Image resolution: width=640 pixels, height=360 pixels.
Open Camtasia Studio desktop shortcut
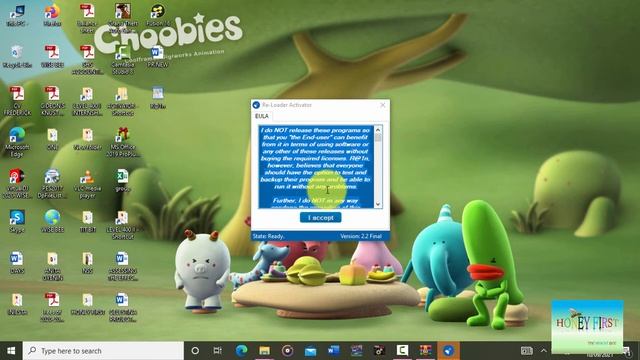point(122,60)
